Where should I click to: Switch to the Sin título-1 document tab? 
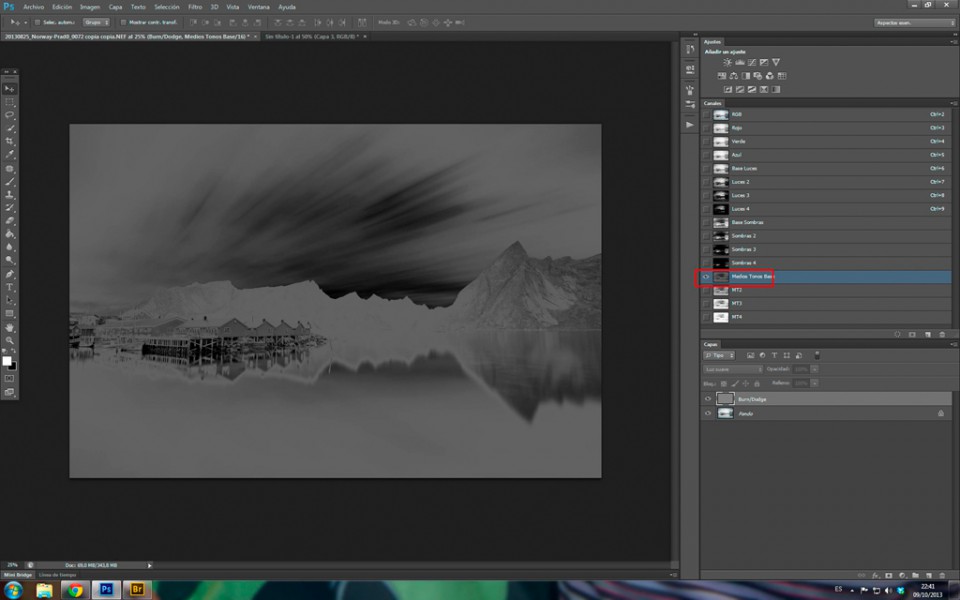click(307, 36)
